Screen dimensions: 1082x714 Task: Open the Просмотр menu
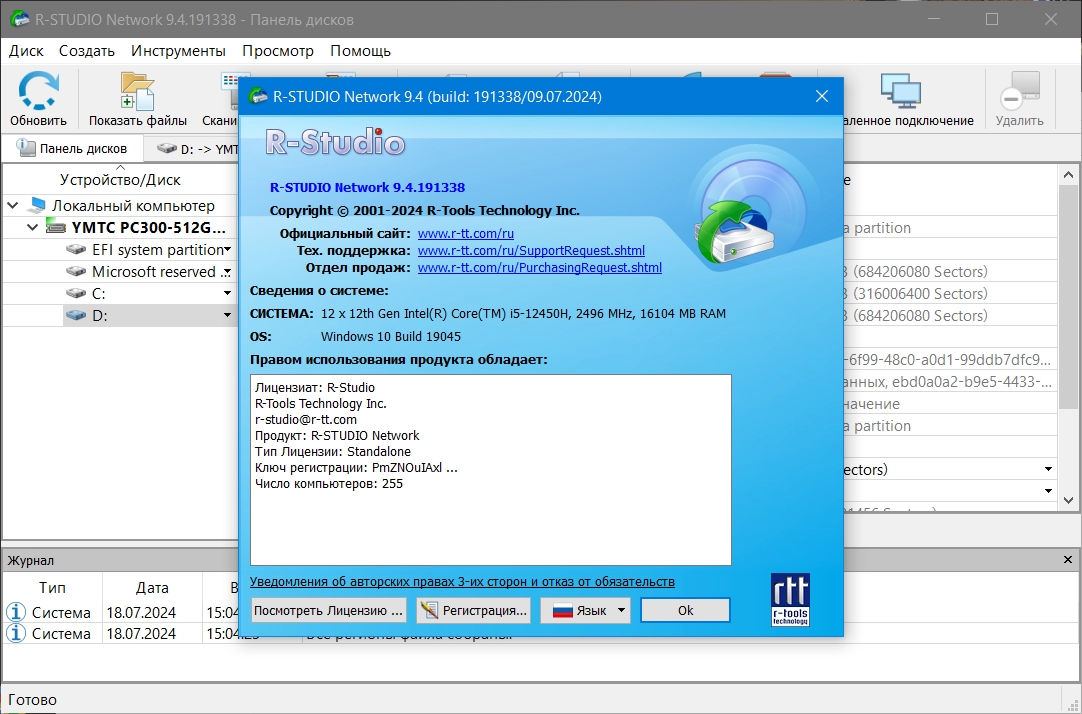point(277,51)
